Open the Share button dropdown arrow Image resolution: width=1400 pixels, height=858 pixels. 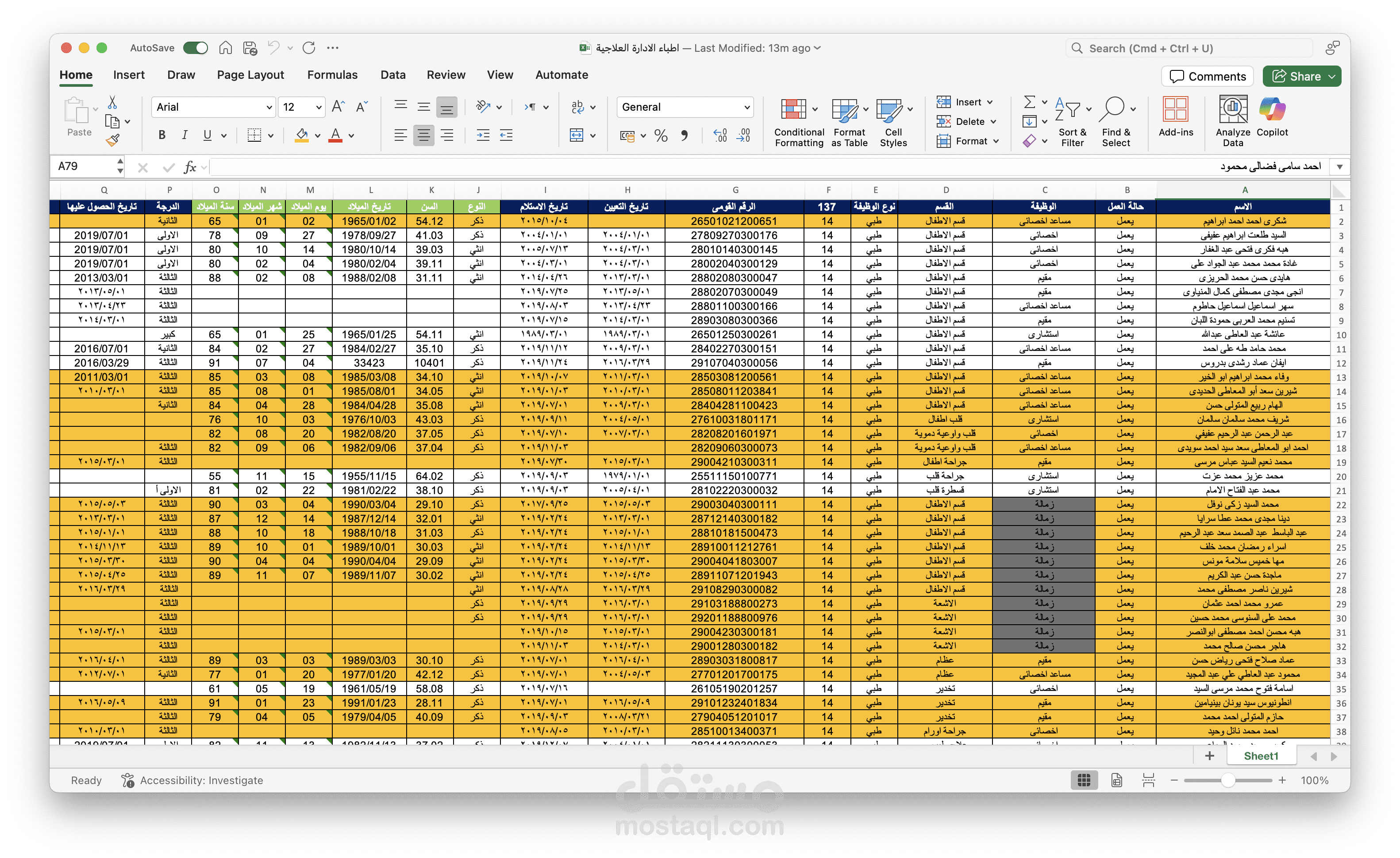coord(1332,77)
